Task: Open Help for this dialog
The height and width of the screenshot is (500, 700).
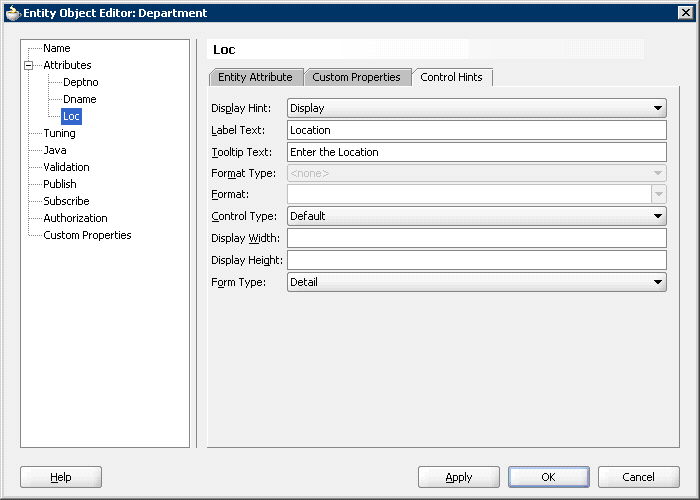Action: (61, 477)
